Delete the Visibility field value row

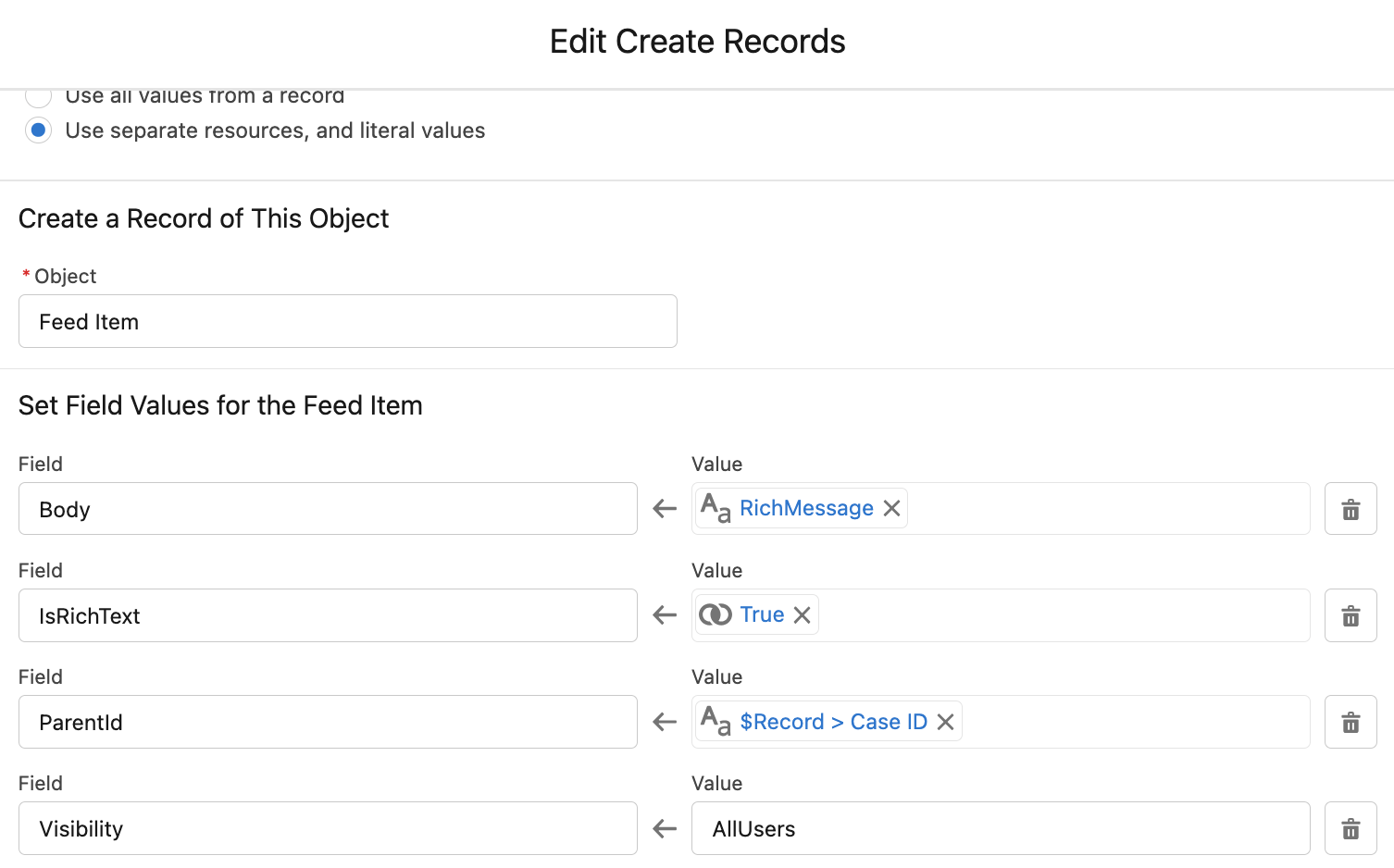click(1350, 828)
